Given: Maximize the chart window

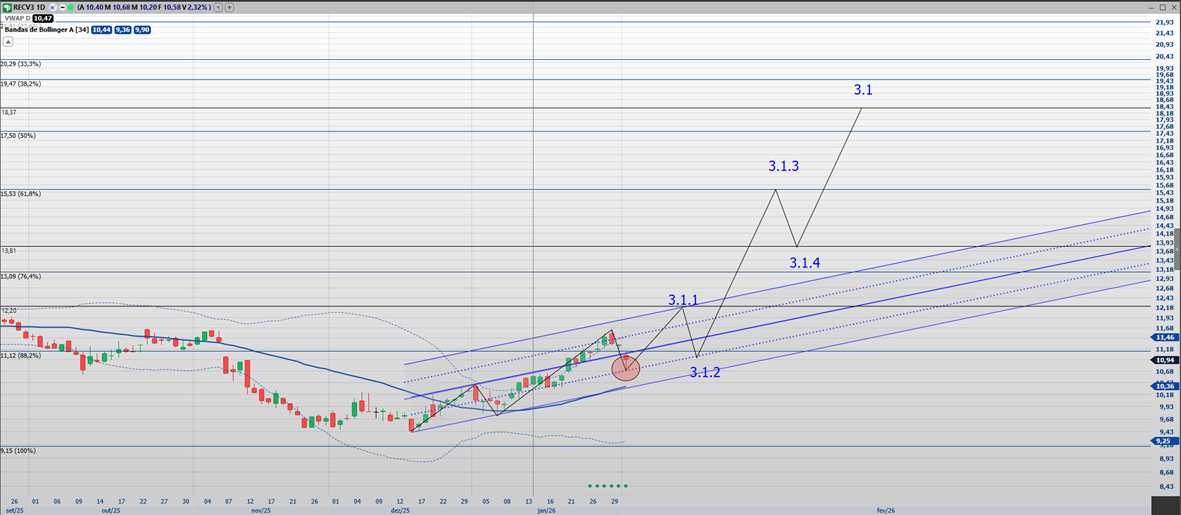Looking at the screenshot, I should tap(1162, 7).
